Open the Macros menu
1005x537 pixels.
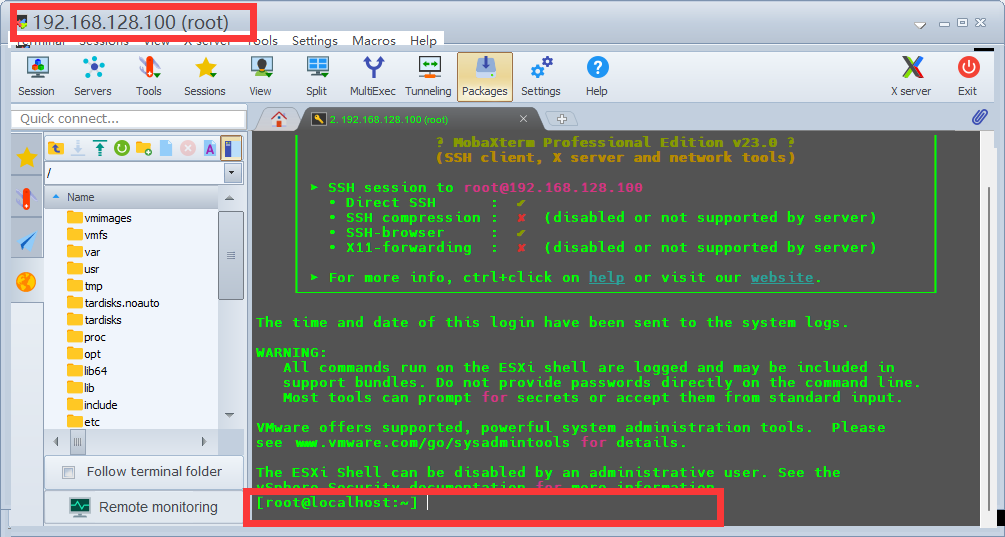coord(374,40)
